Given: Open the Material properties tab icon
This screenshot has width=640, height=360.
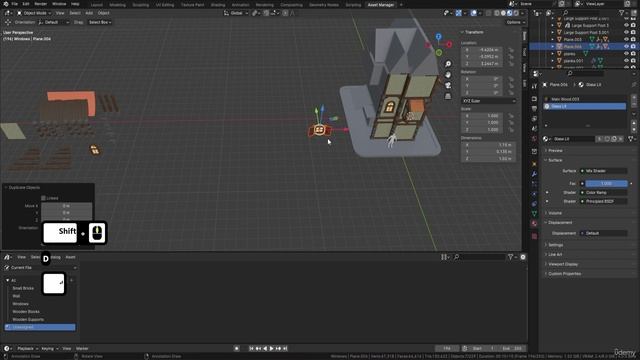Looking at the screenshot, I should click(534, 224).
